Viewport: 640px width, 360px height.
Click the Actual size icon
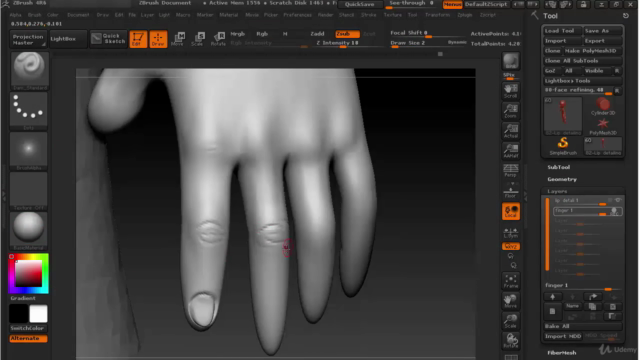511,131
